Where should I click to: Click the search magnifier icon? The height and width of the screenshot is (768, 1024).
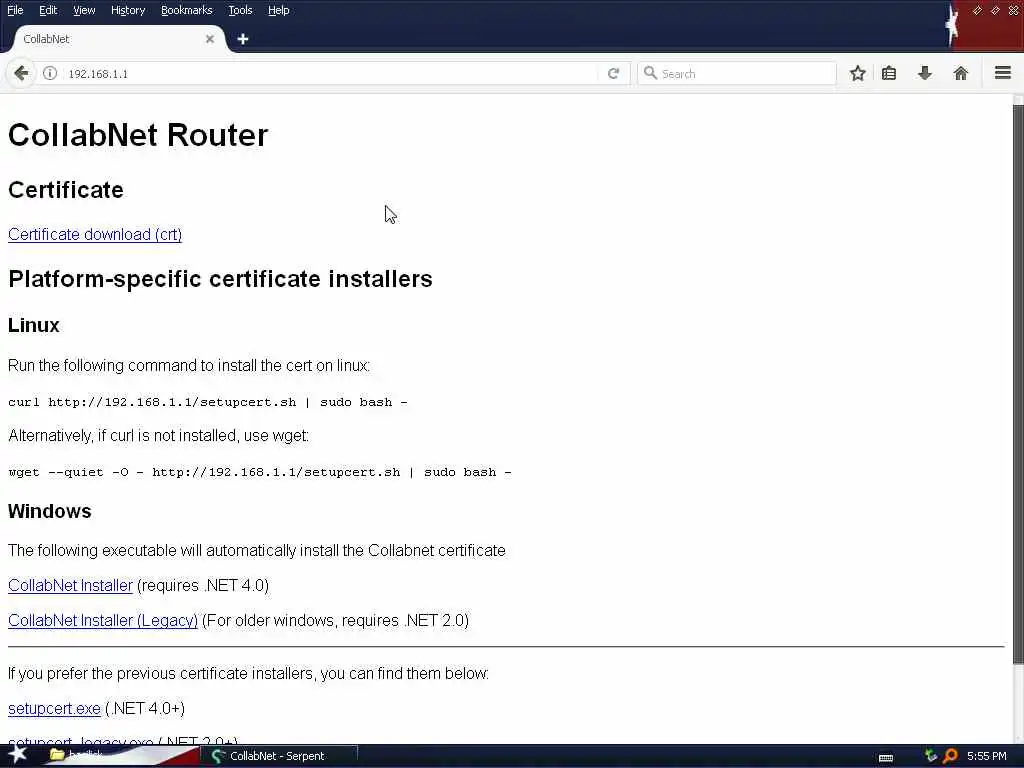click(x=650, y=73)
